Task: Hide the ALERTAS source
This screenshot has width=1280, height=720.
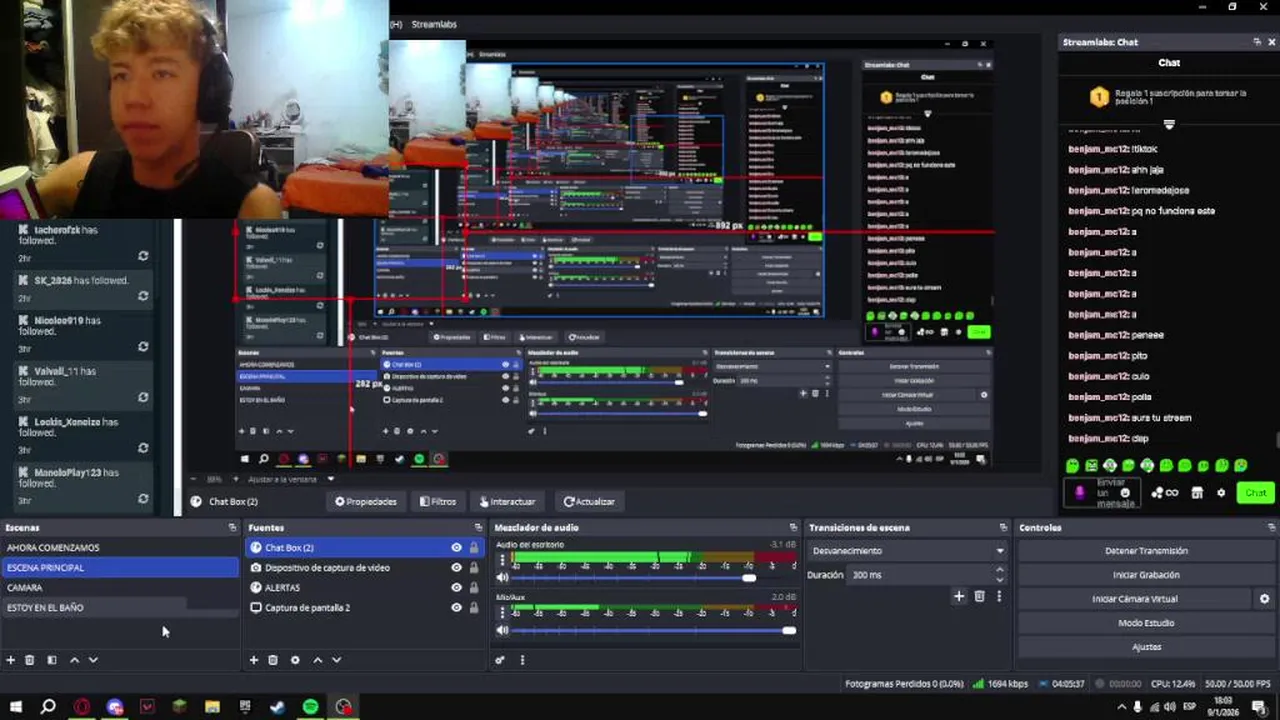Action: (456, 588)
